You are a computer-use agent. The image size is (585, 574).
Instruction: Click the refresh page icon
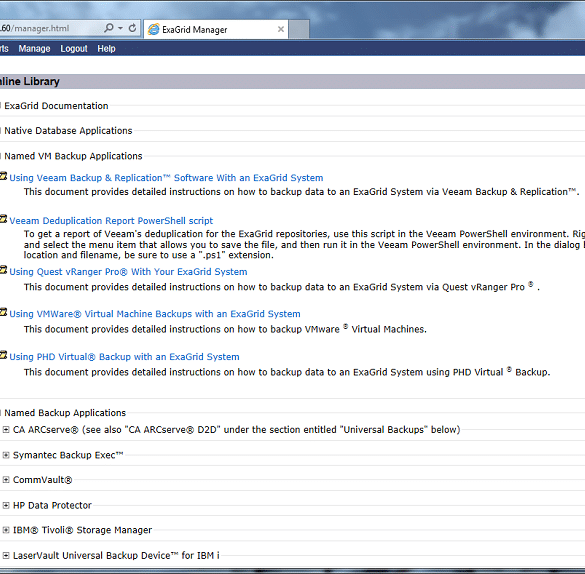point(132,28)
